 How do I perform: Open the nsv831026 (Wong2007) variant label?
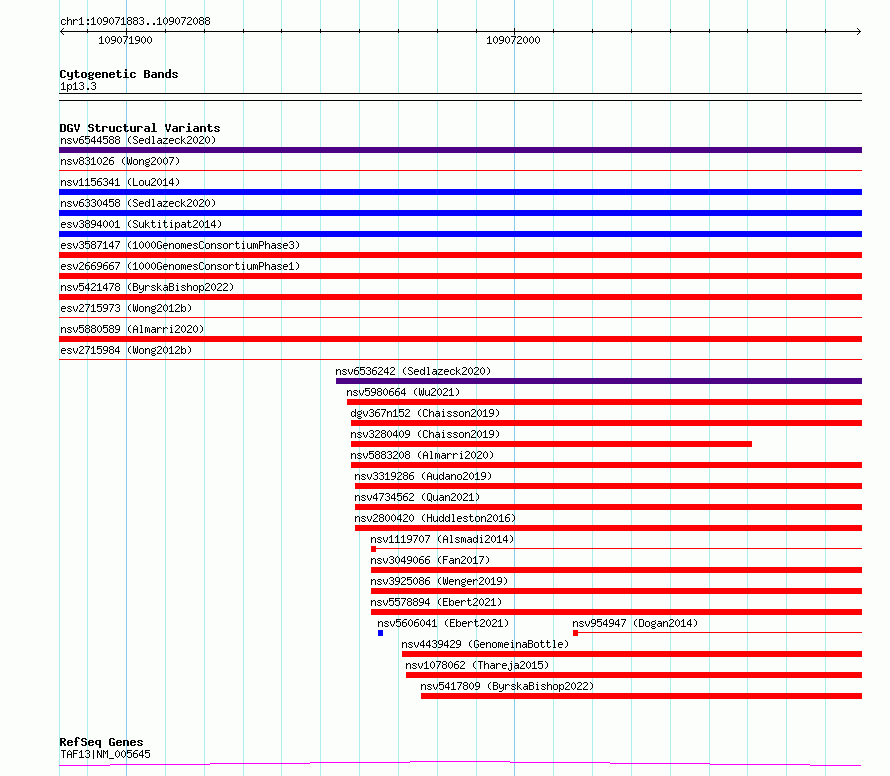(x=120, y=161)
